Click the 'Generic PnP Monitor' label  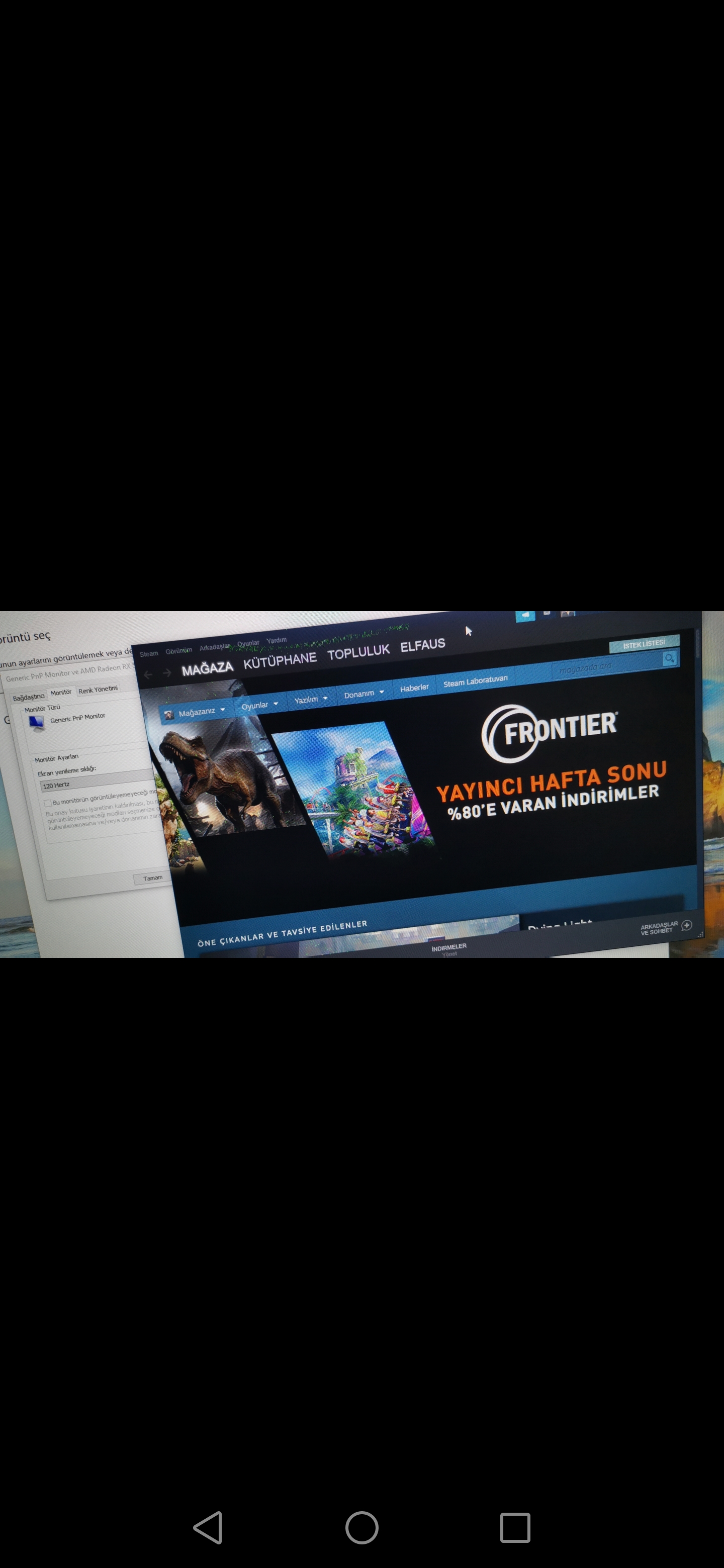click(x=77, y=718)
